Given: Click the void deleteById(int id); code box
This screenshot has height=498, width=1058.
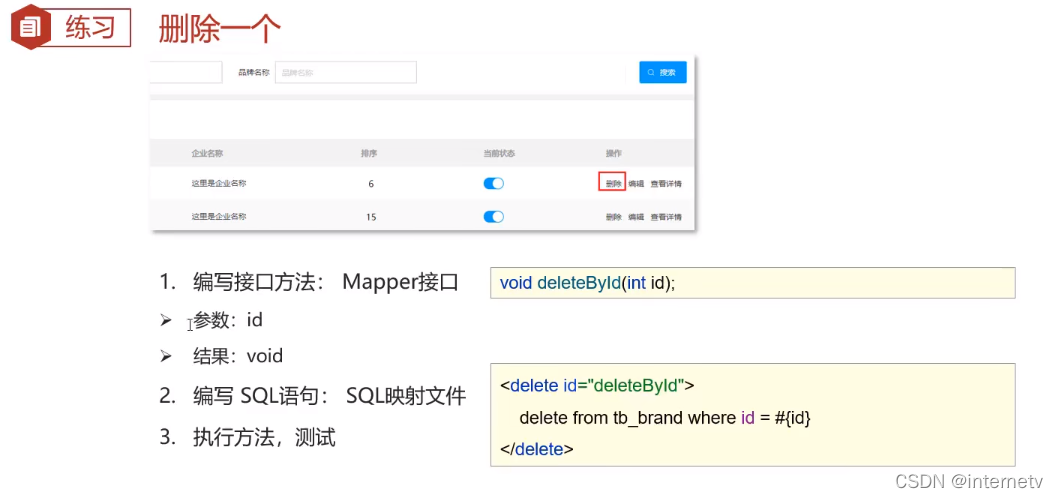Looking at the screenshot, I should pos(752,283).
